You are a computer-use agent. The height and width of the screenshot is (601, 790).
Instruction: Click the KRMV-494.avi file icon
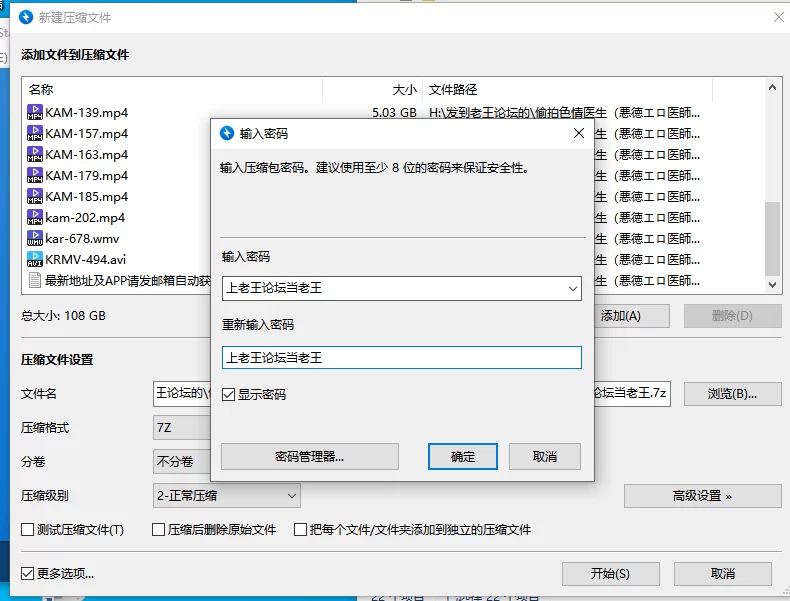(35, 259)
